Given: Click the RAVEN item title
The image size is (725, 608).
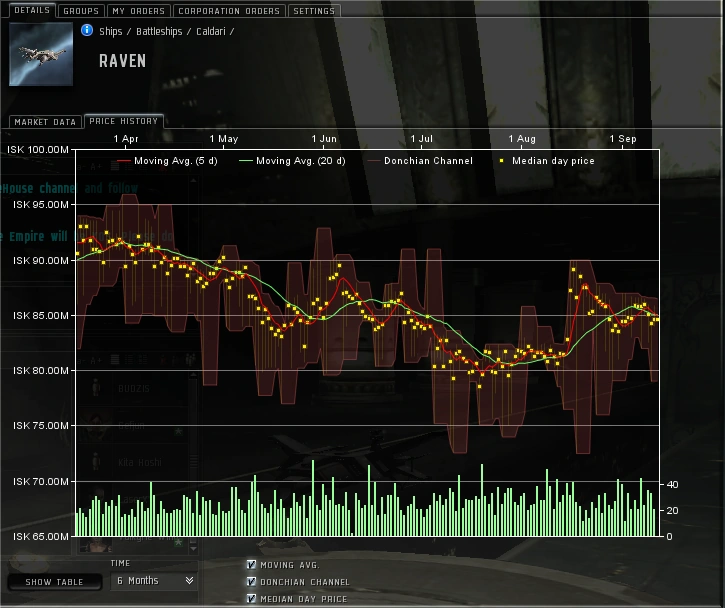Looking at the screenshot, I should pyautogui.click(x=123, y=61).
